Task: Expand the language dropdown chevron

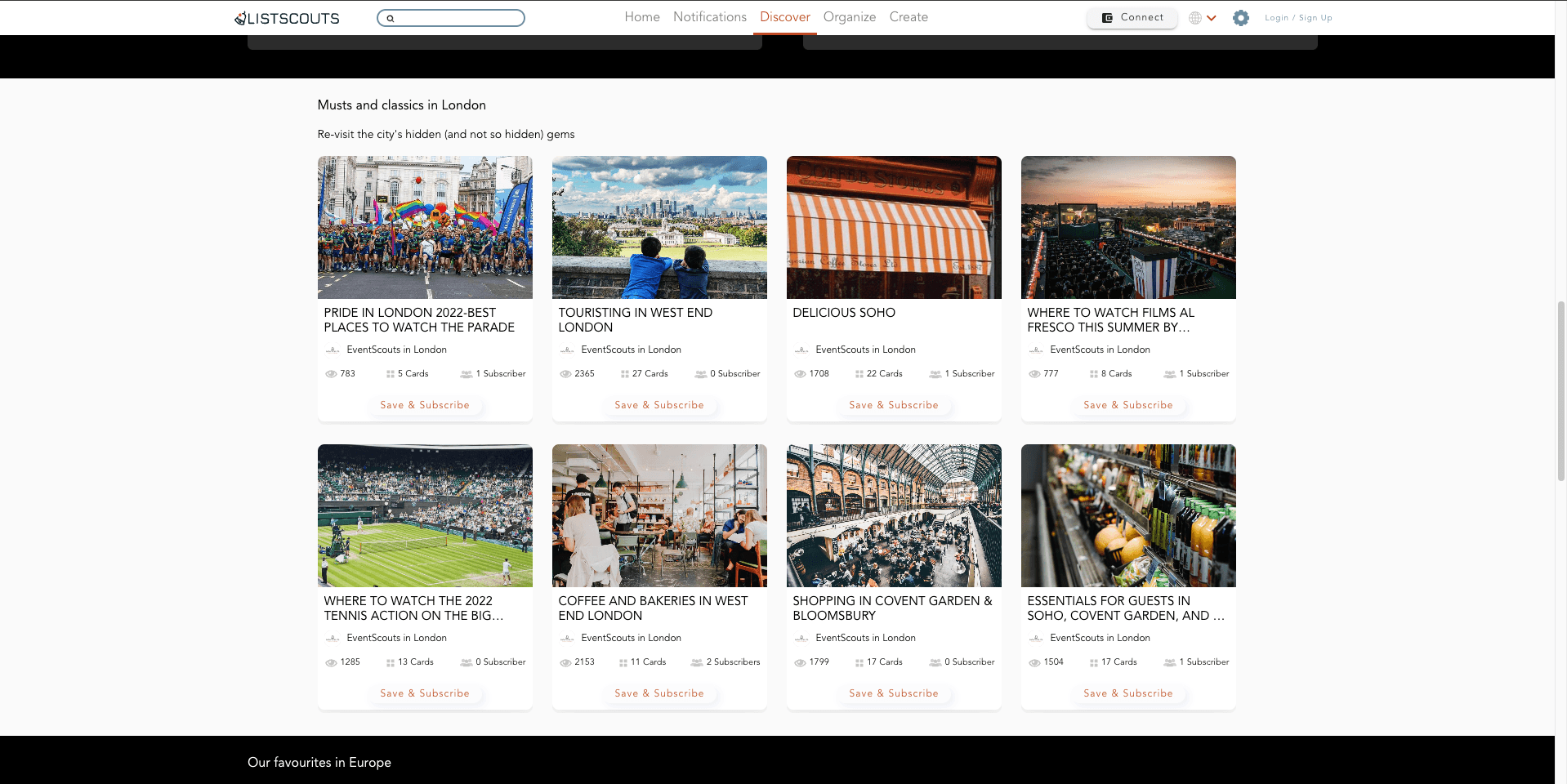Action: (1212, 18)
